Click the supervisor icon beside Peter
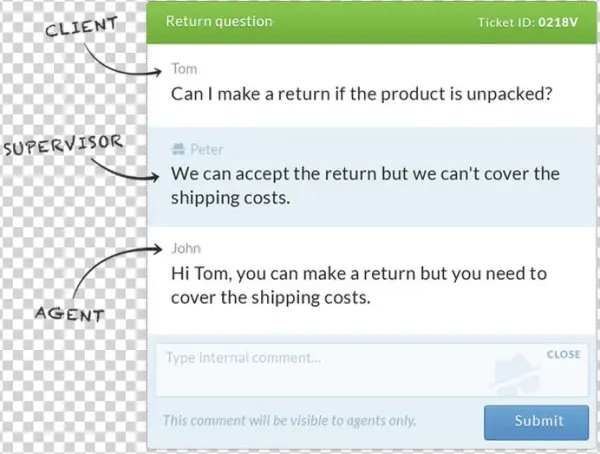The height and width of the screenshot is (454, 600). pos(178,150)
